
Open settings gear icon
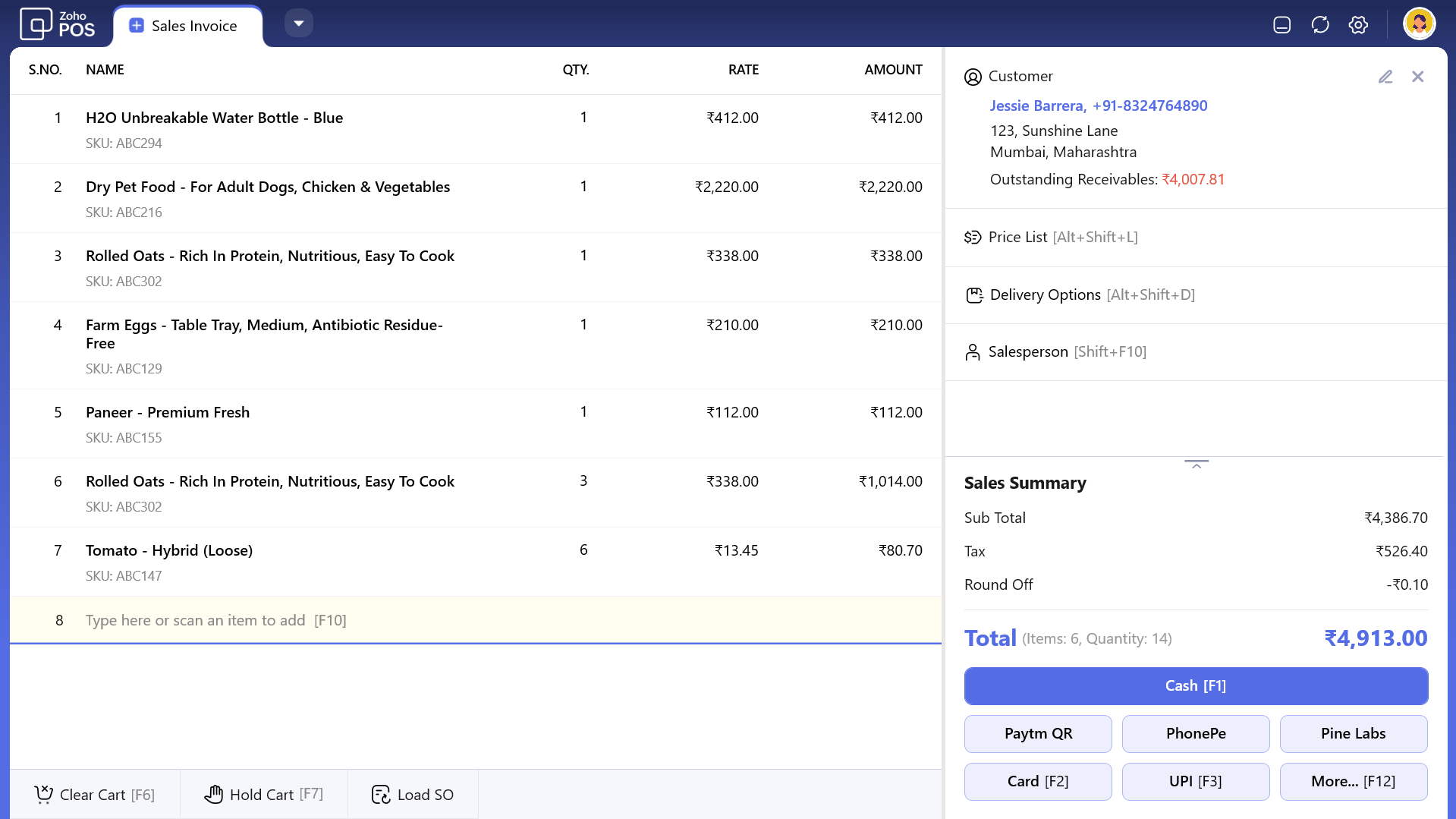(1358, 25)
